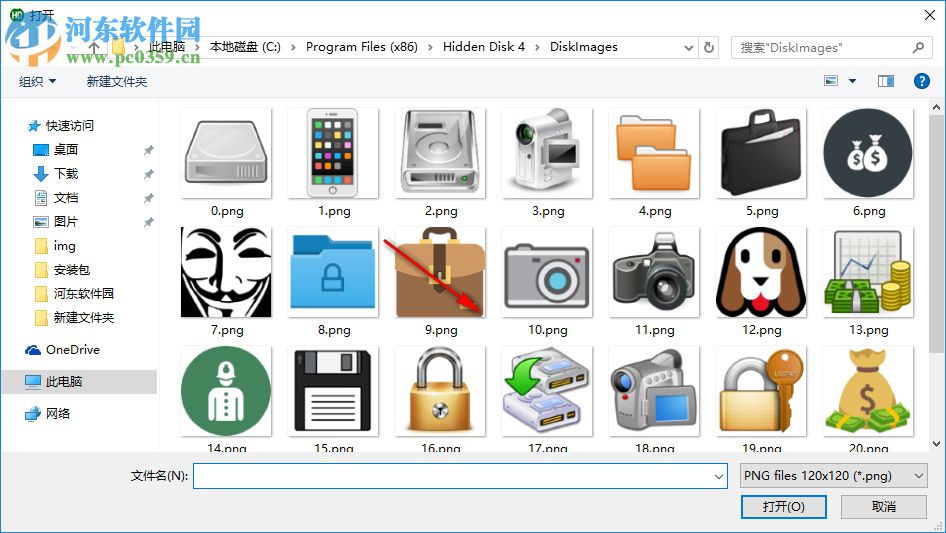Viewport: 946px width, 533px height.
Task: Select the 4.png orange folders image
Action: coord(654,153)
